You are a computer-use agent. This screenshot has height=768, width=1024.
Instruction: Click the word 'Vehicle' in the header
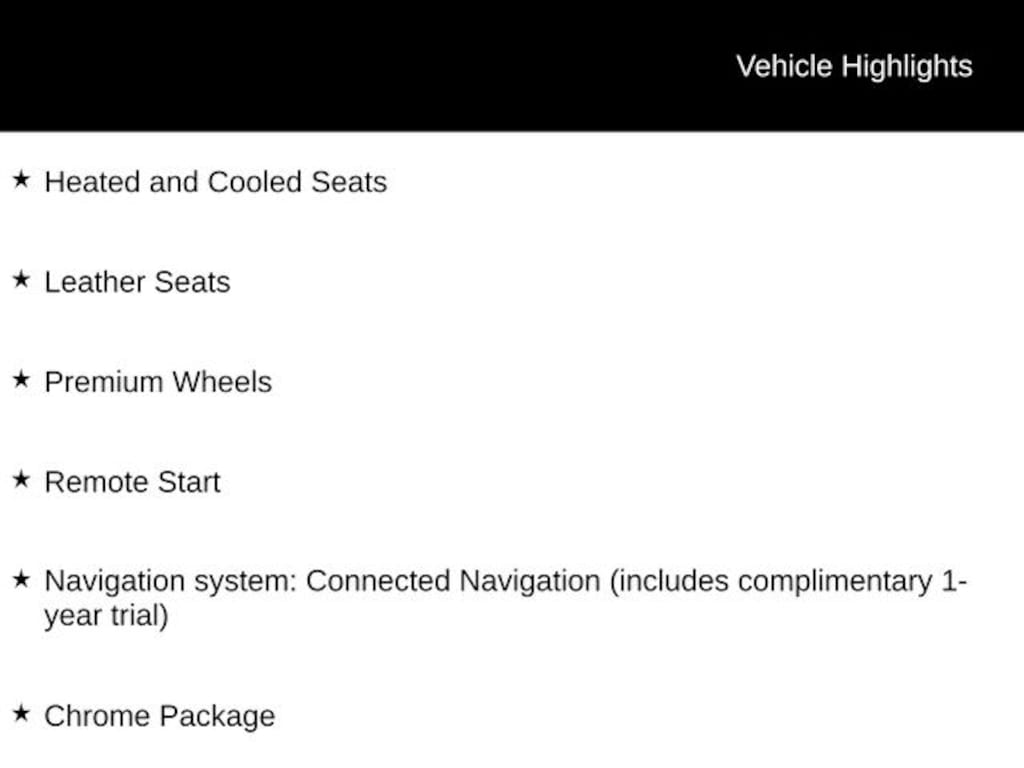pyautogui.click(x=784, y=66)
